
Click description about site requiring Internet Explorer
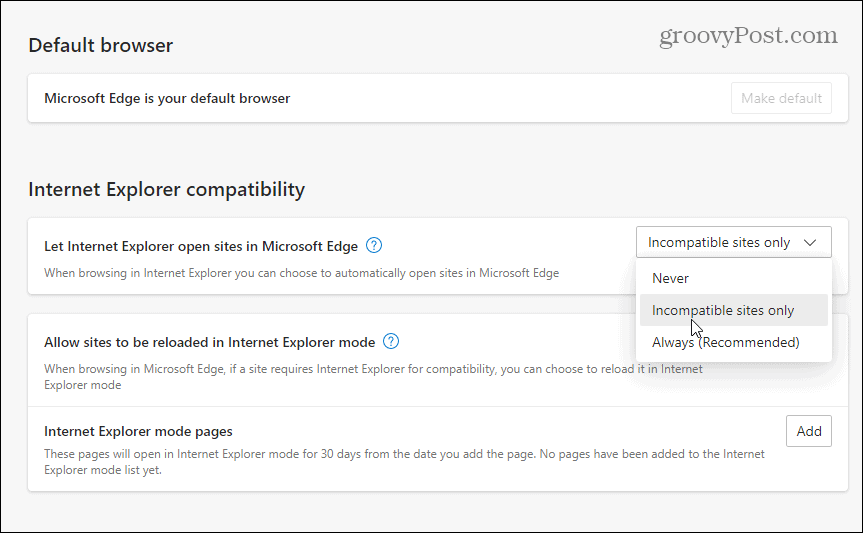point(370,369)
